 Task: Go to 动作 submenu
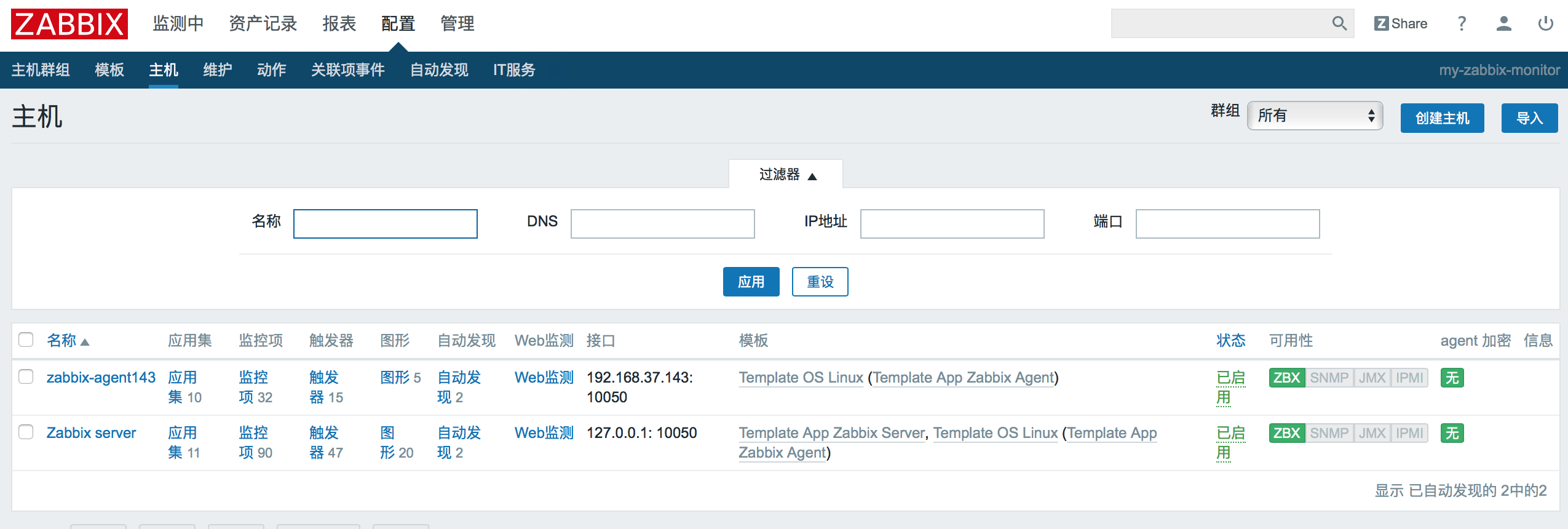pyautogui.click(x=272, y=70)
